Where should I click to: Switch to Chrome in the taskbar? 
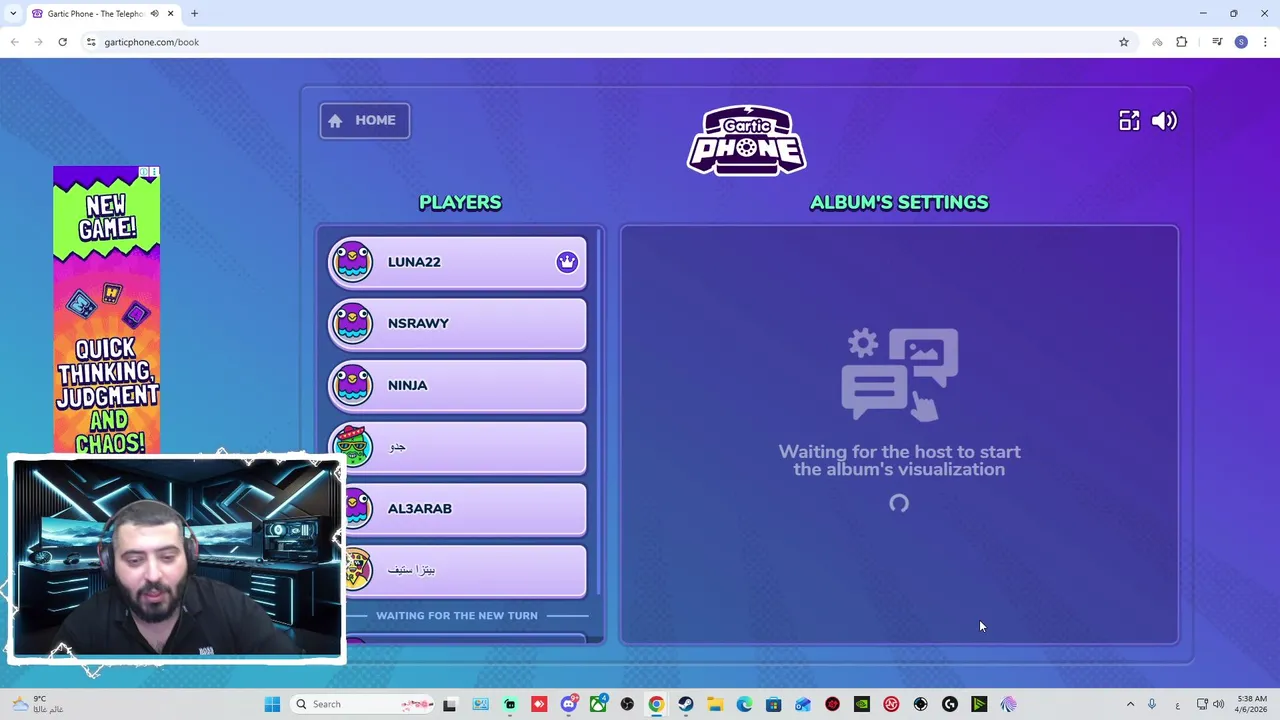coord(656,704)
